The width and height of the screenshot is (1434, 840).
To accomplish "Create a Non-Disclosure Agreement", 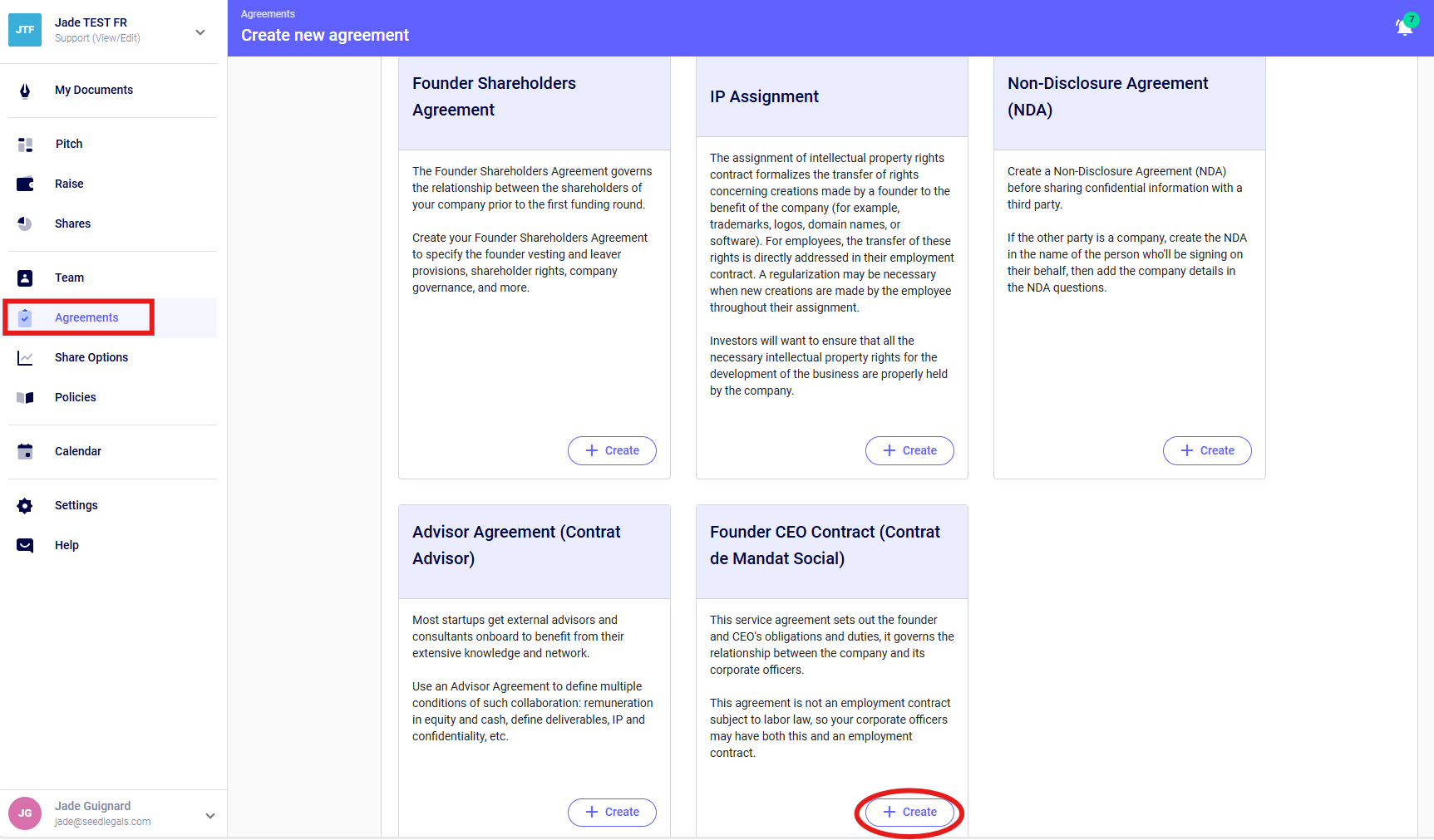I will tap(1207, 450).
